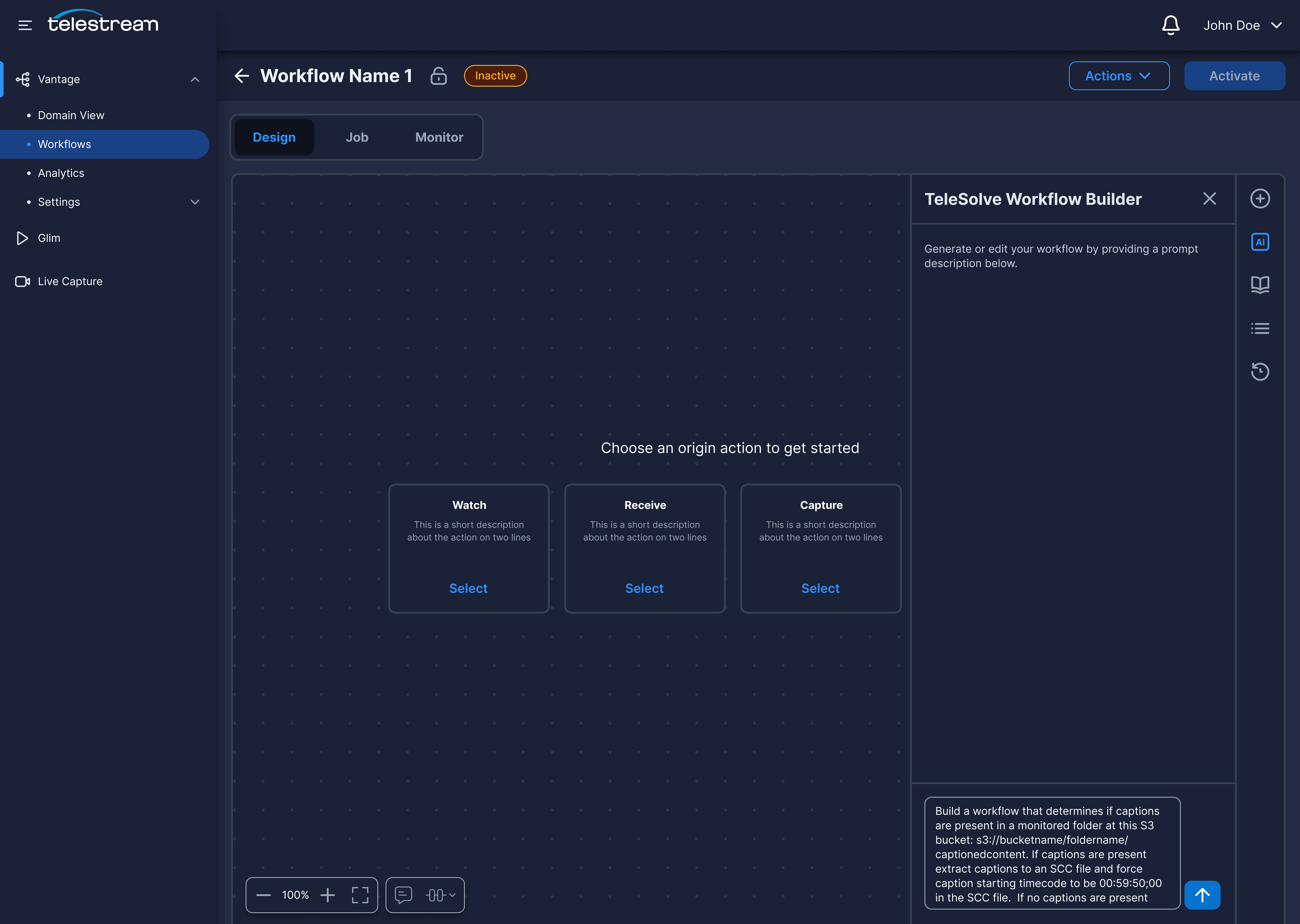Switch to the Monitor tab
The image size is (1300, 924).
point(439,137)
